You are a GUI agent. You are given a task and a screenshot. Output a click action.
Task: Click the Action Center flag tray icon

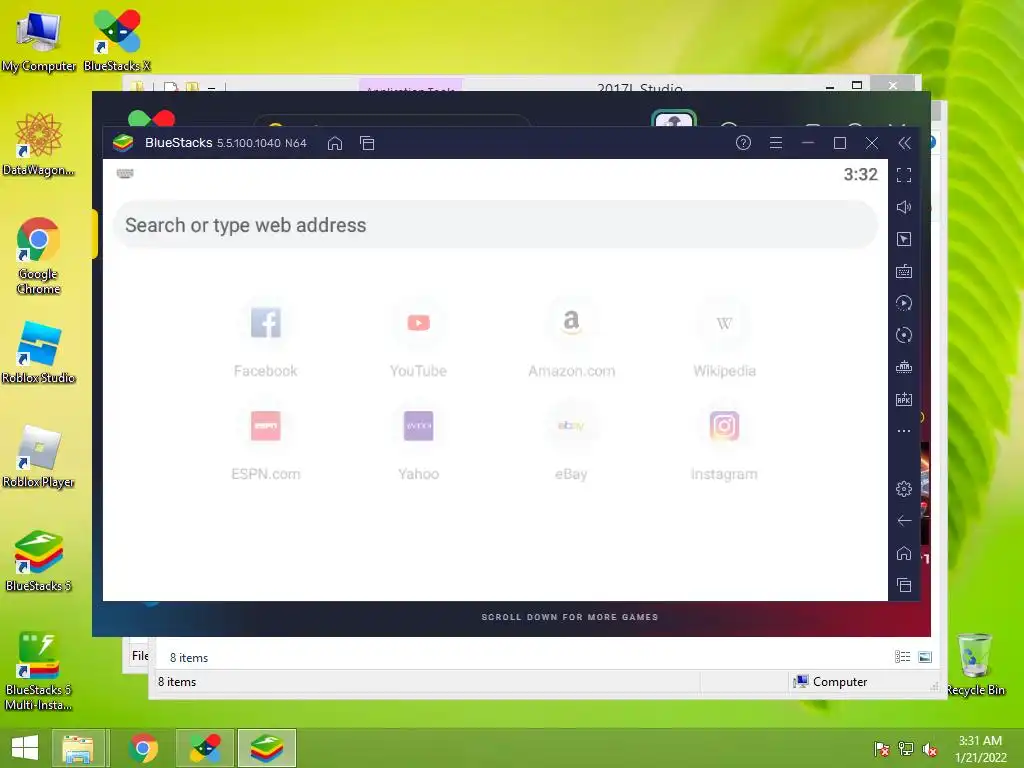tap(882, 749)
